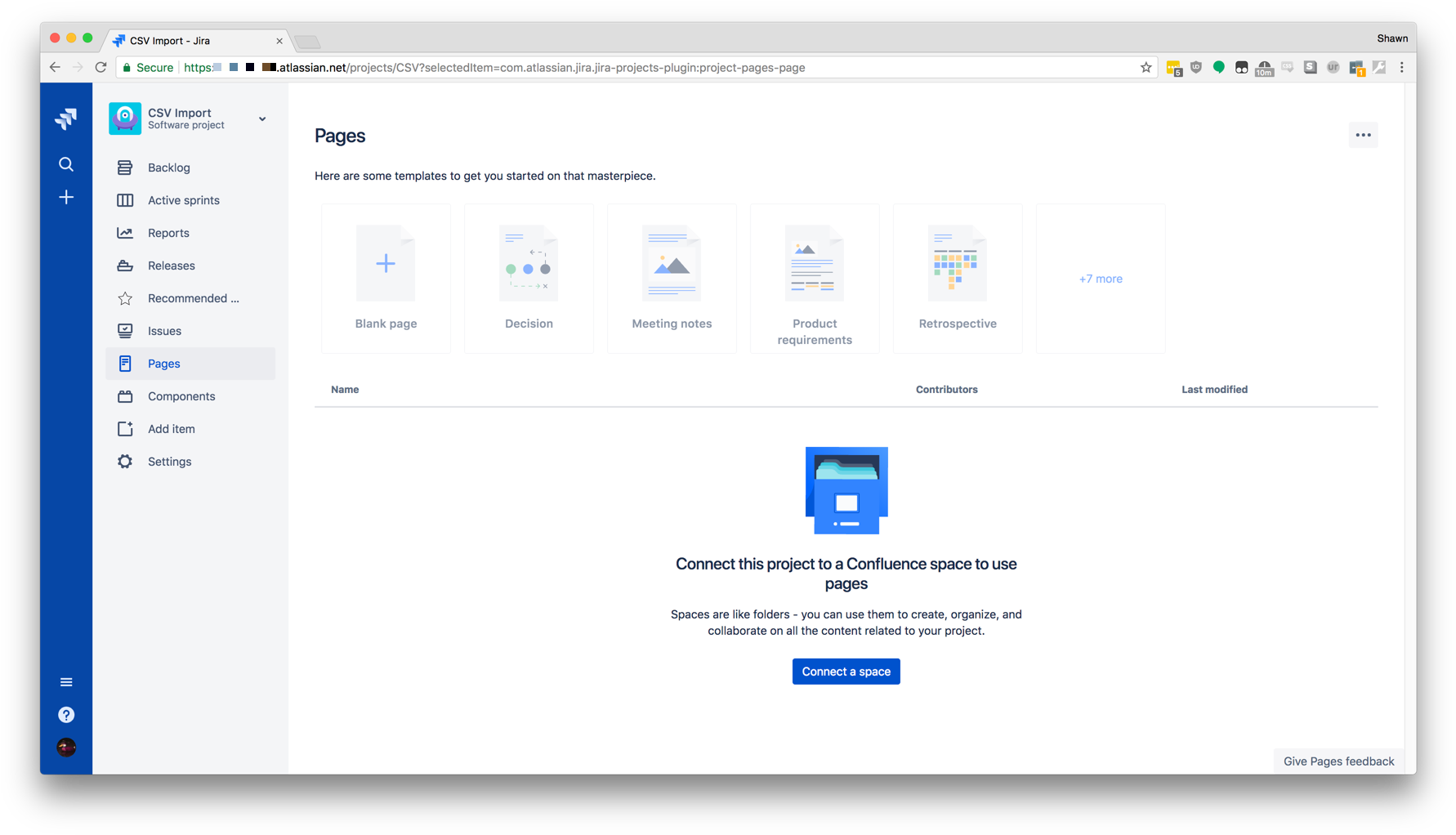This screenshot has height=835, width=1456.
Task: Open the help question mark icon
Action: pyautogui.click(x=66, y=715)
